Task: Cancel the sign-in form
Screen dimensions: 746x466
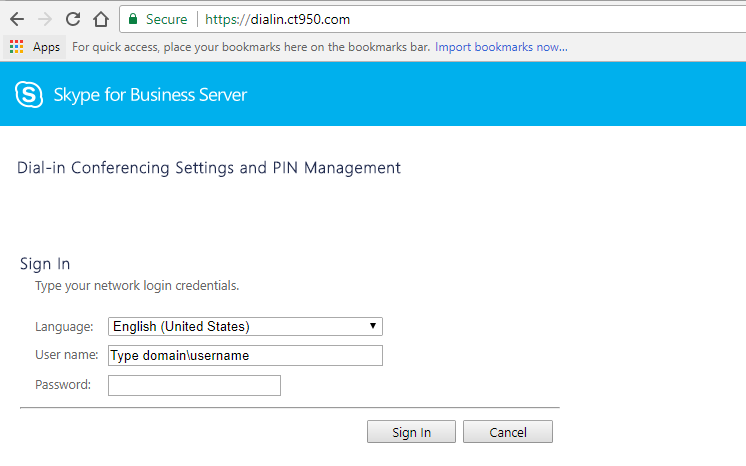Action: coord(508,432)
